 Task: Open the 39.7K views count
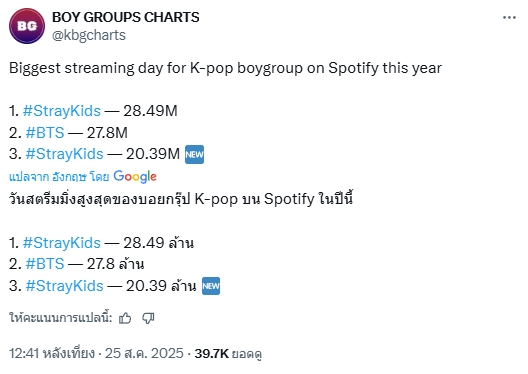point(228,353)
